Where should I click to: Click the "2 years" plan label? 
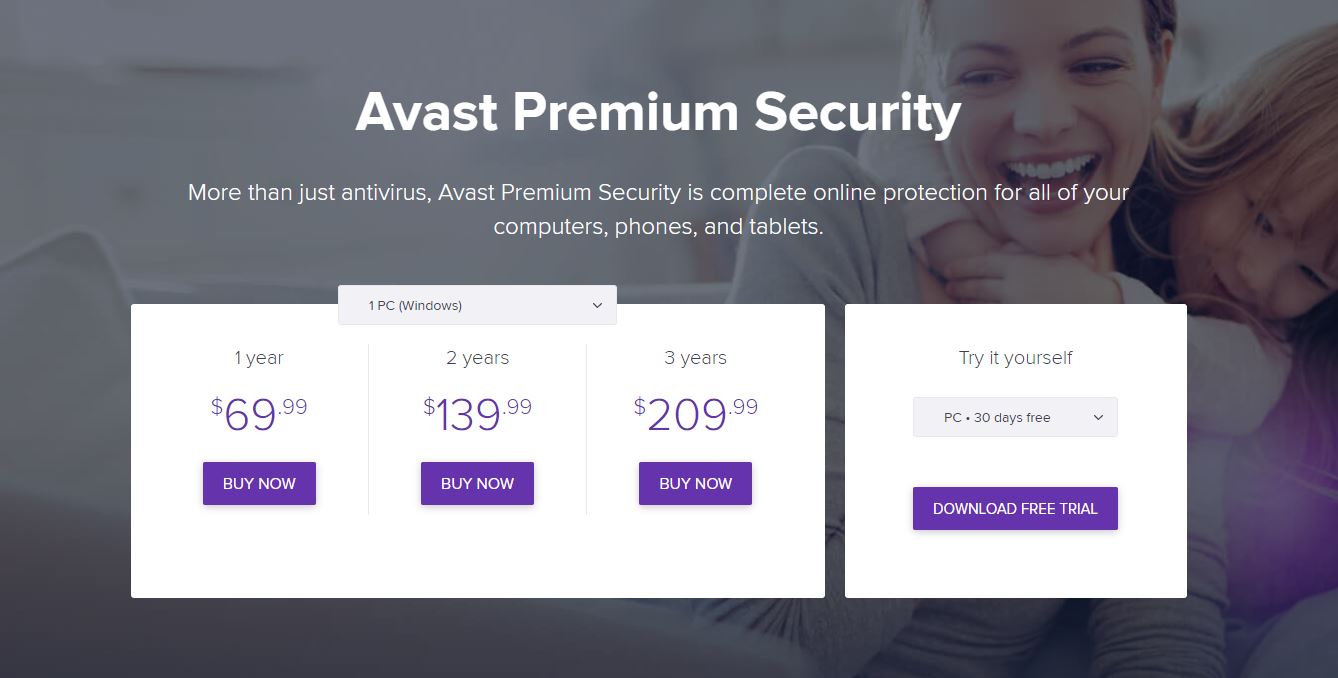(x=477, y=358)
